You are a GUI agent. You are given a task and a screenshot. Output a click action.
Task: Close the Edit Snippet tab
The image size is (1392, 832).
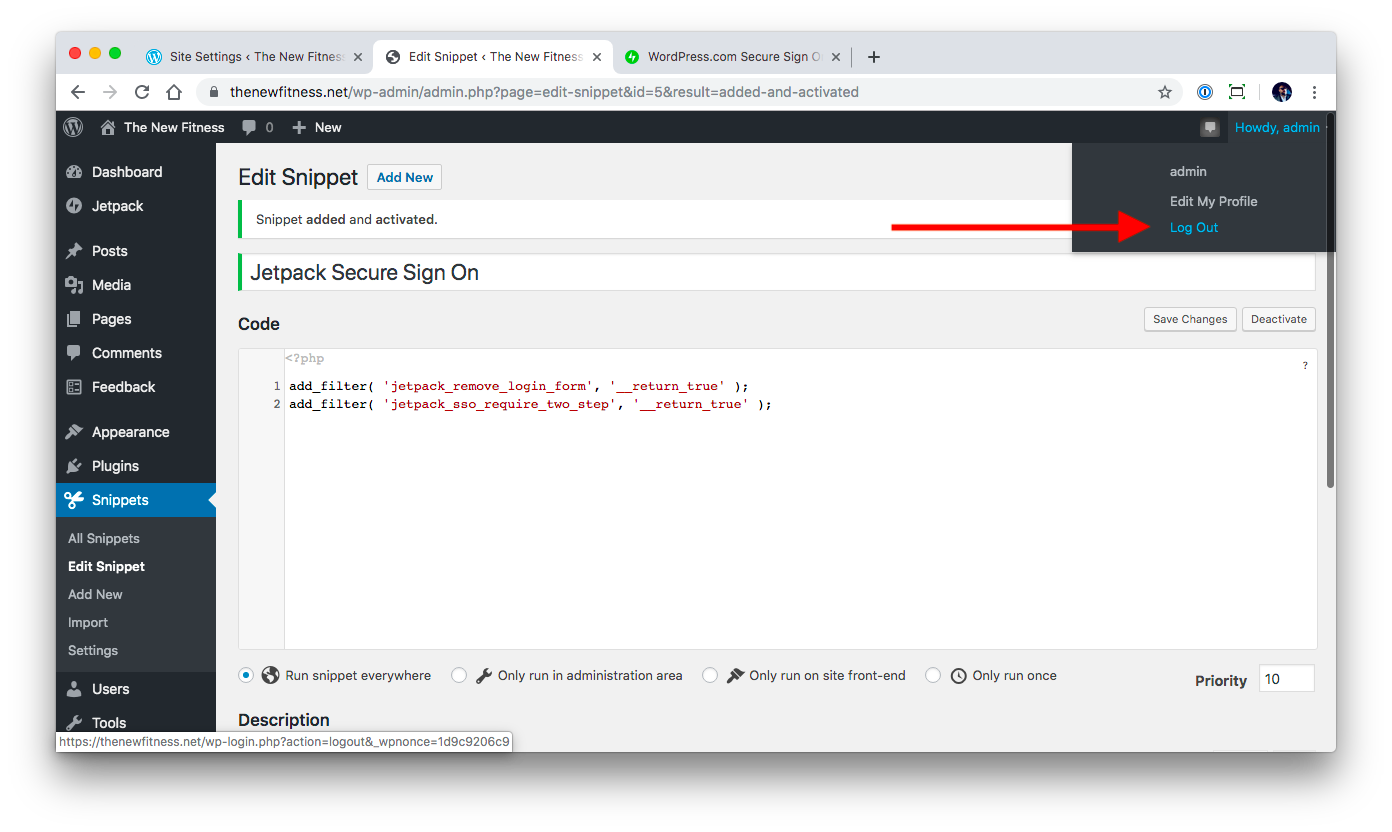click(x=597, y=57)
